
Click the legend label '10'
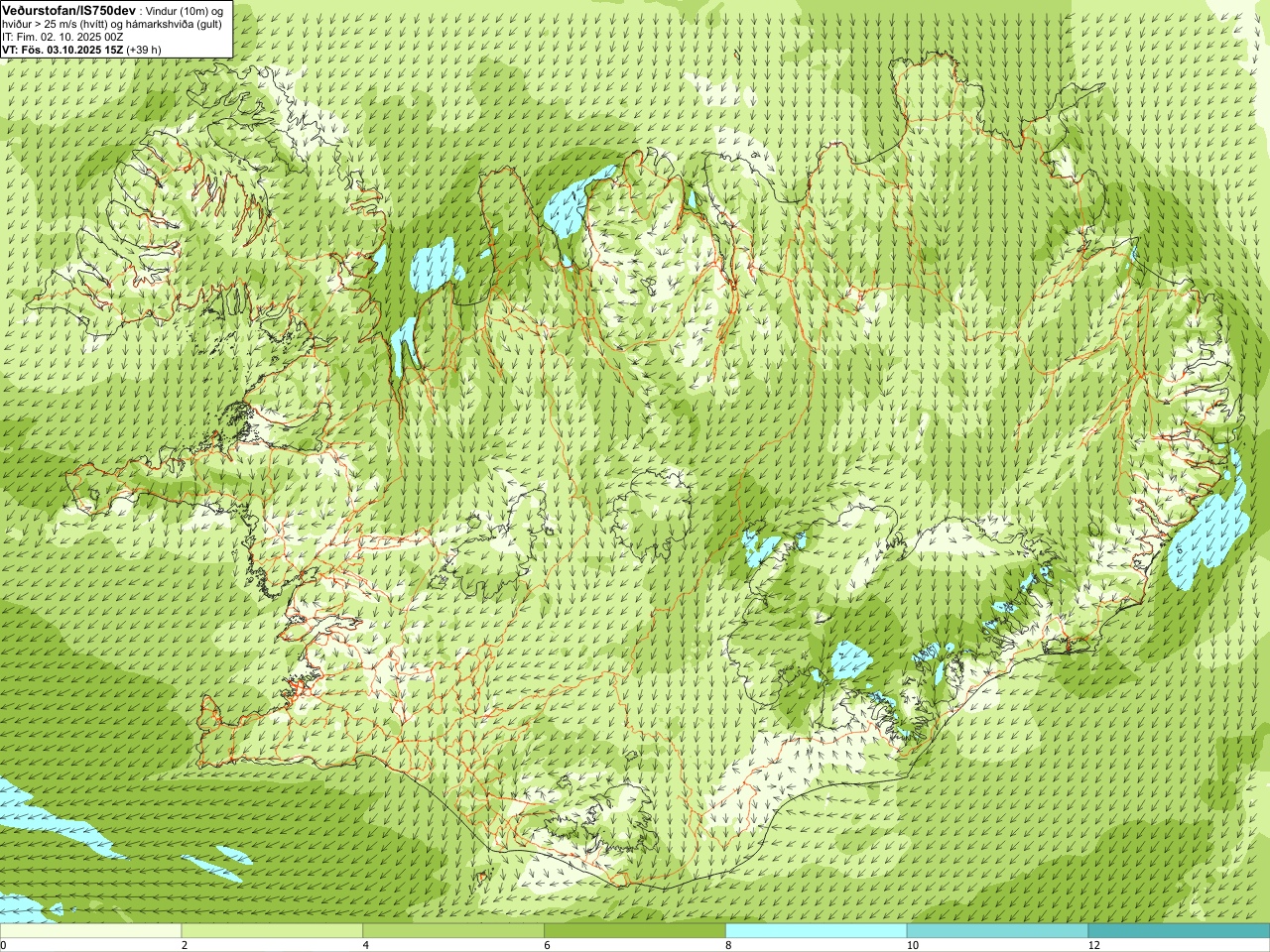(913, 945)
